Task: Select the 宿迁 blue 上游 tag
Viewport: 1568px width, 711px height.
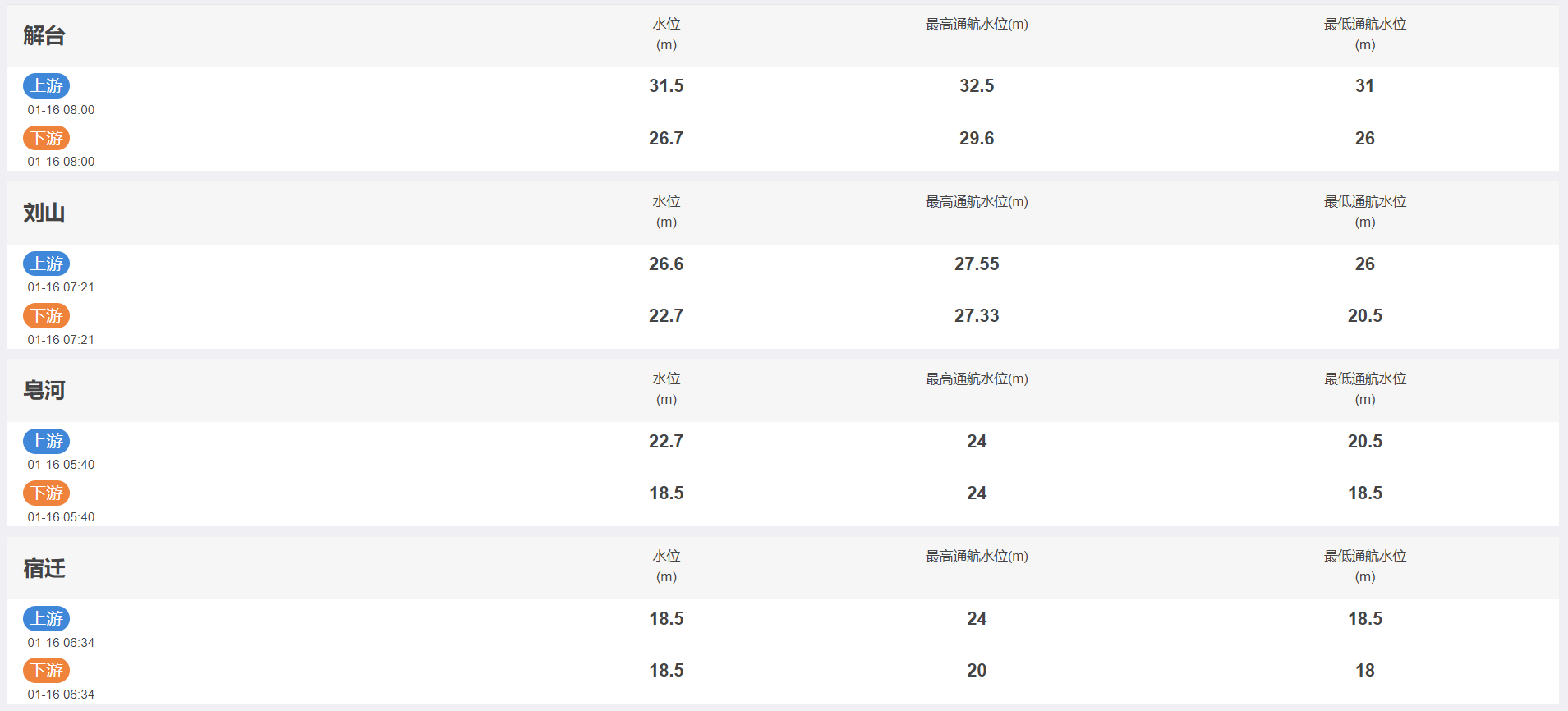Action: 46,618
